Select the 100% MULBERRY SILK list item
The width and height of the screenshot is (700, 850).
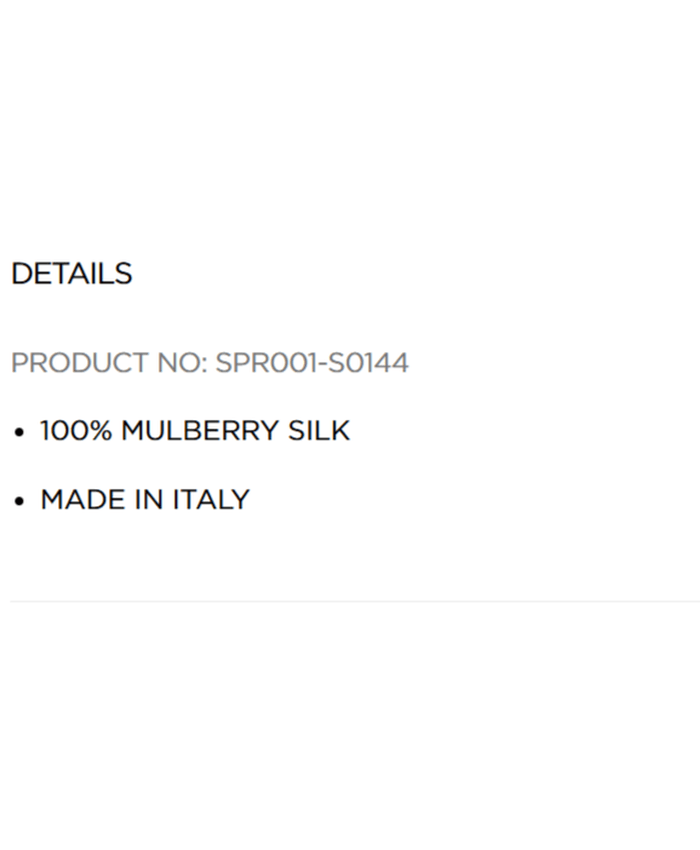195,431
